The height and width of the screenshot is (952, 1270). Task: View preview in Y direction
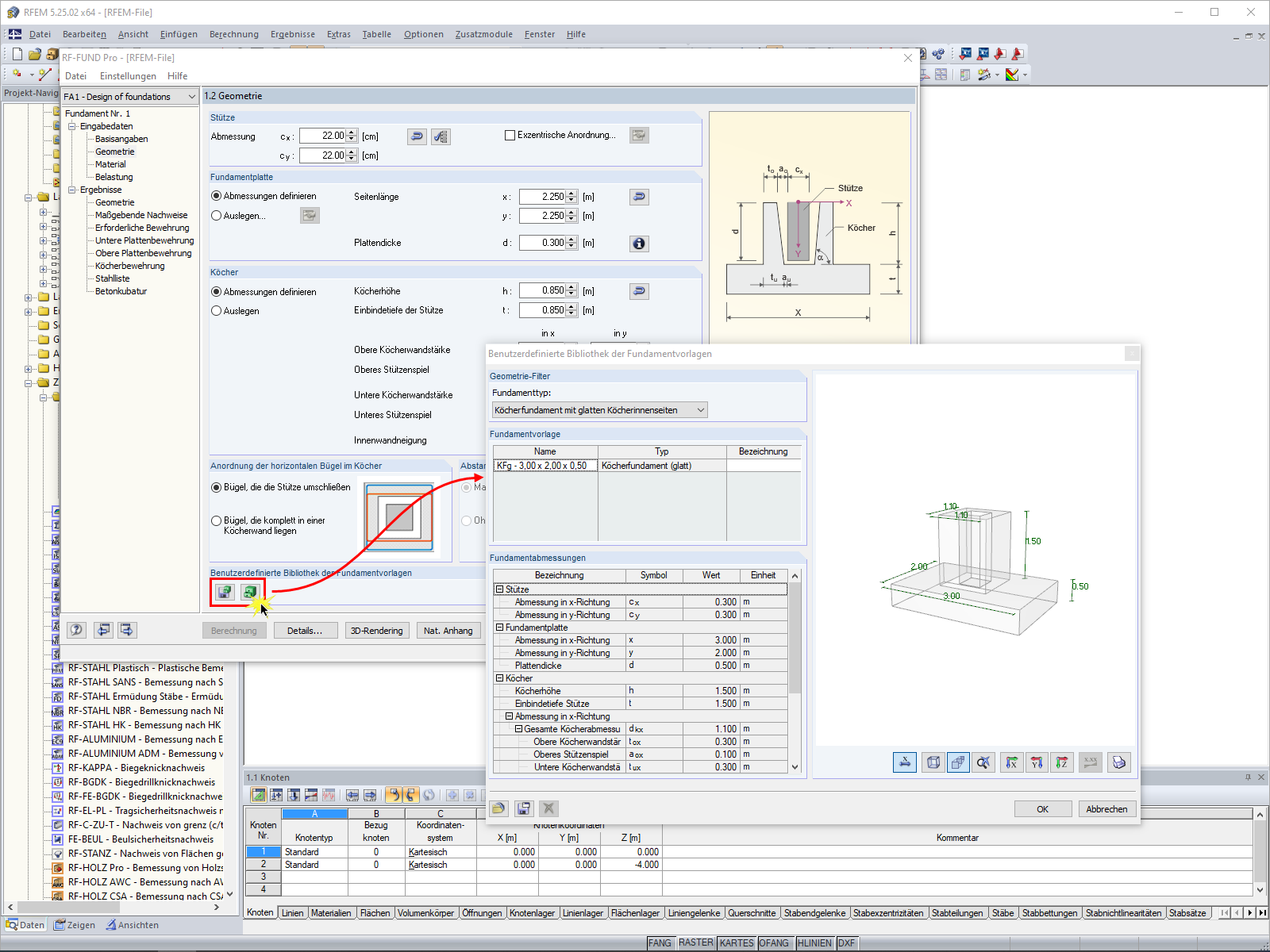click(1037, 762)
